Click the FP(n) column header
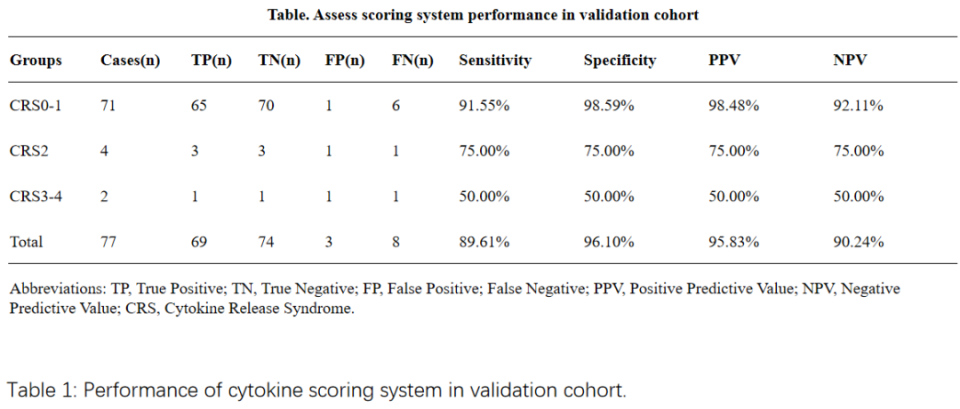 [x=345, y=61]
